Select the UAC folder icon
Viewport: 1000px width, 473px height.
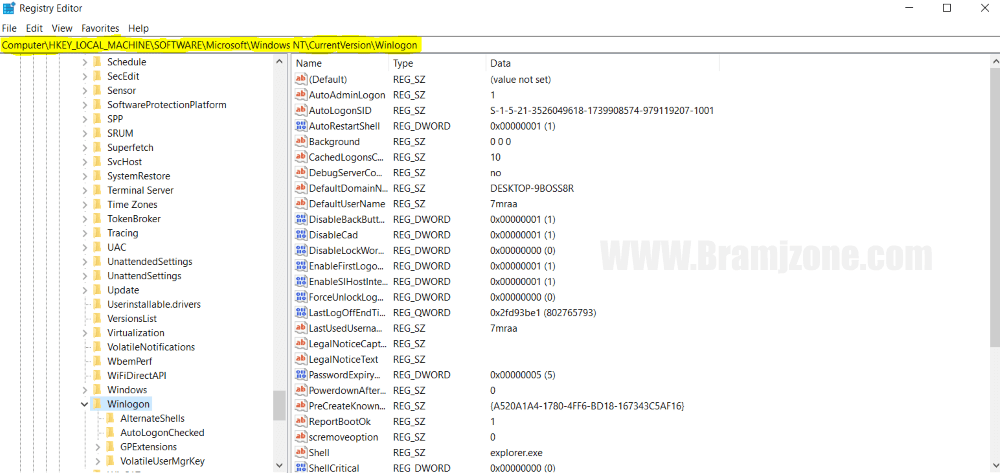[x=97, y=247]
